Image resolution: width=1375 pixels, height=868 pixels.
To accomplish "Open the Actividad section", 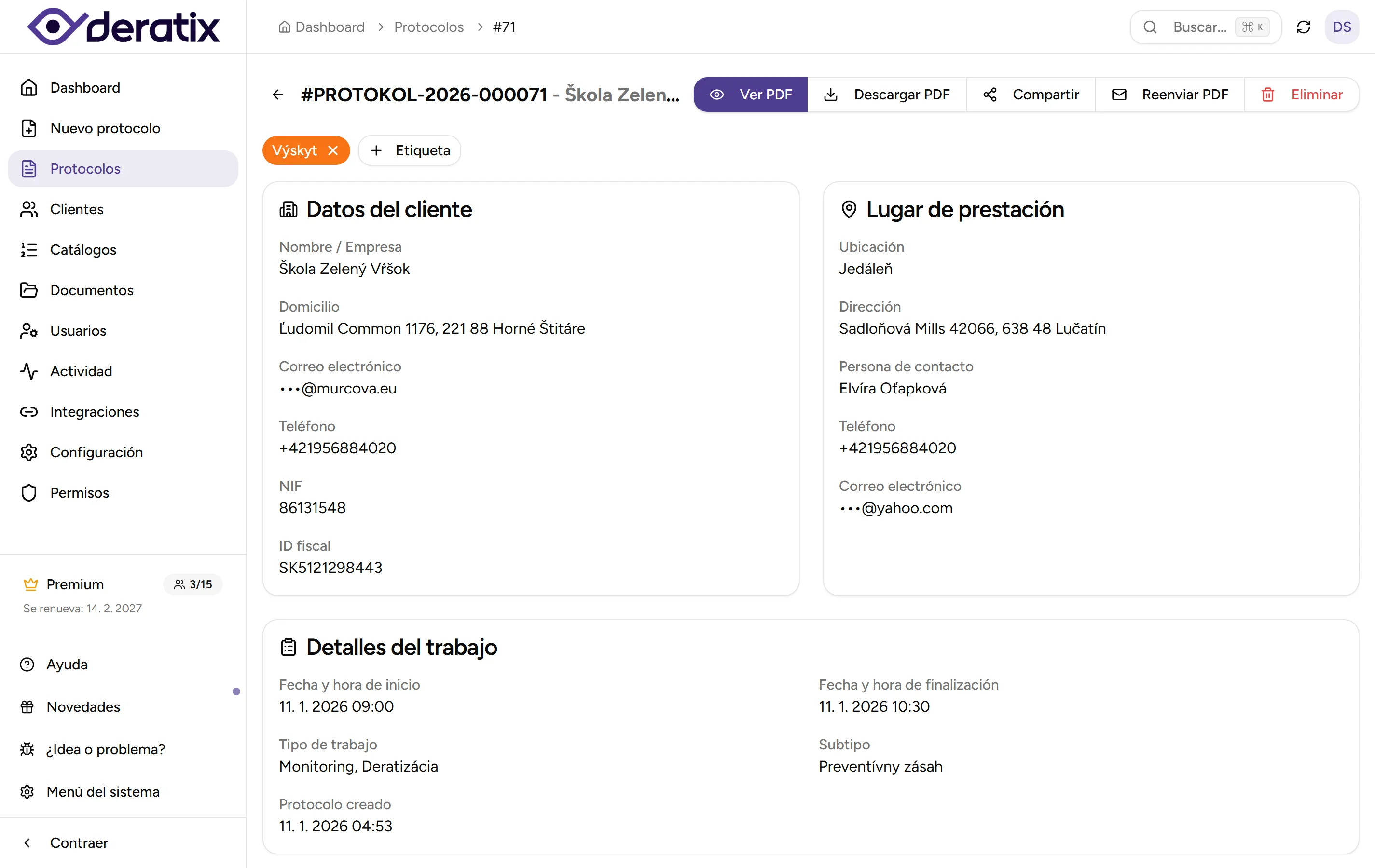I will (81, 371).
